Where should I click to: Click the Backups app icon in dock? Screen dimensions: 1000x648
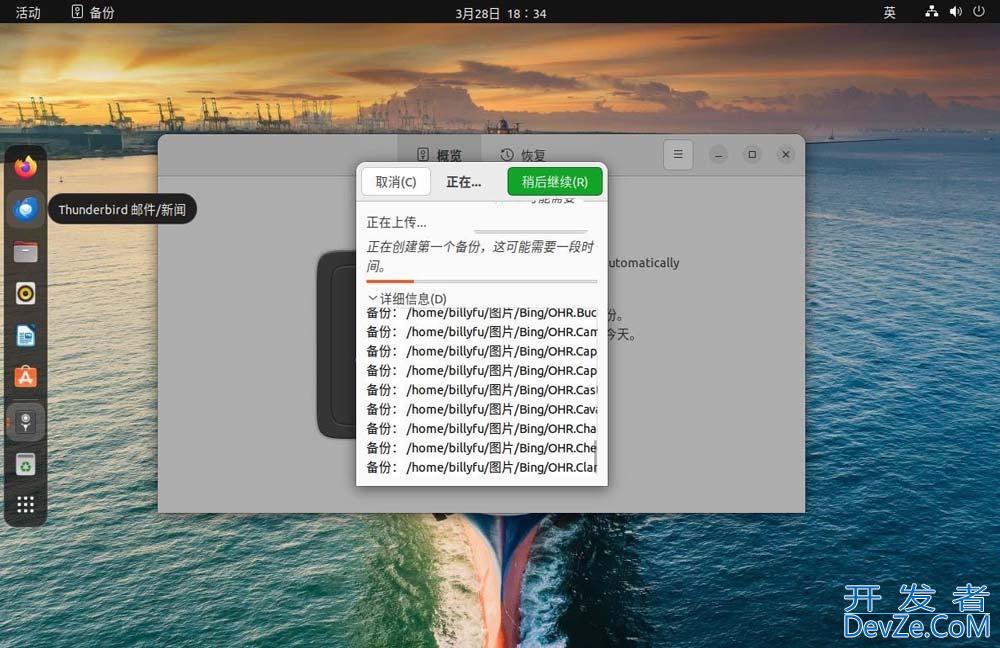[x=26, y=421]
